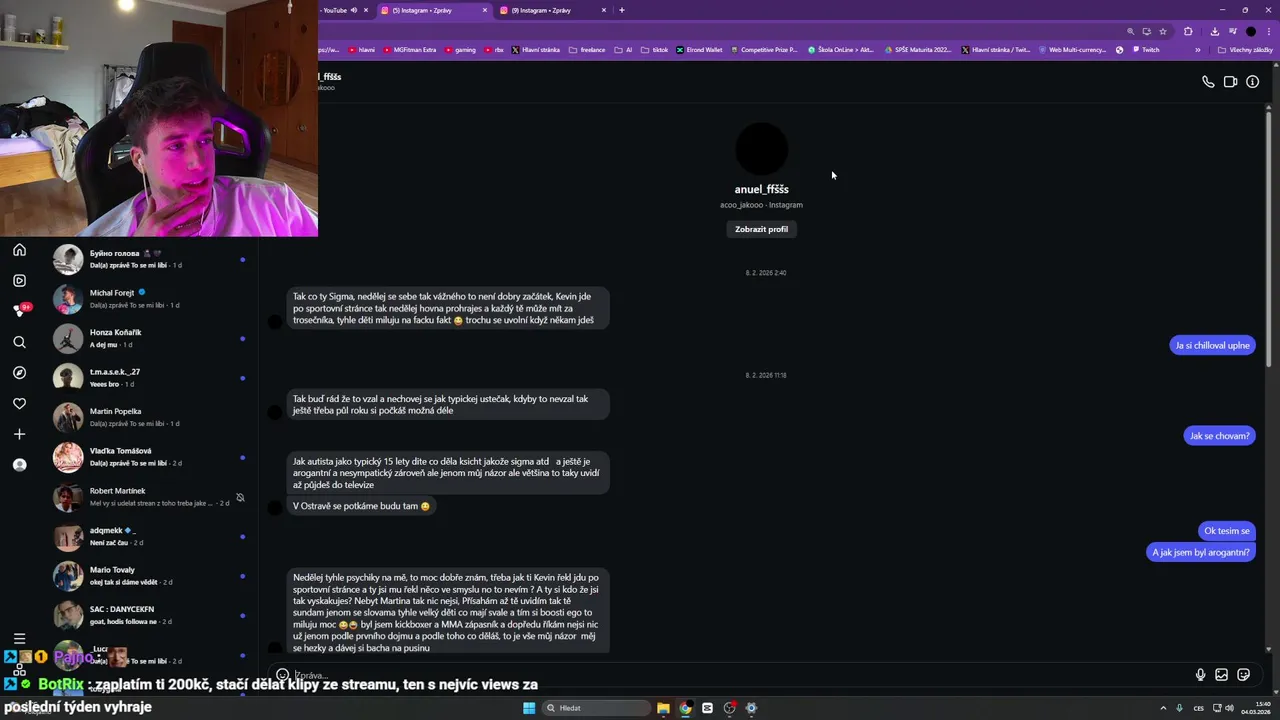This screenshot has width=1280, height=720.
Task: Start an audio call in the chat
Action: tap(1208, 82)
